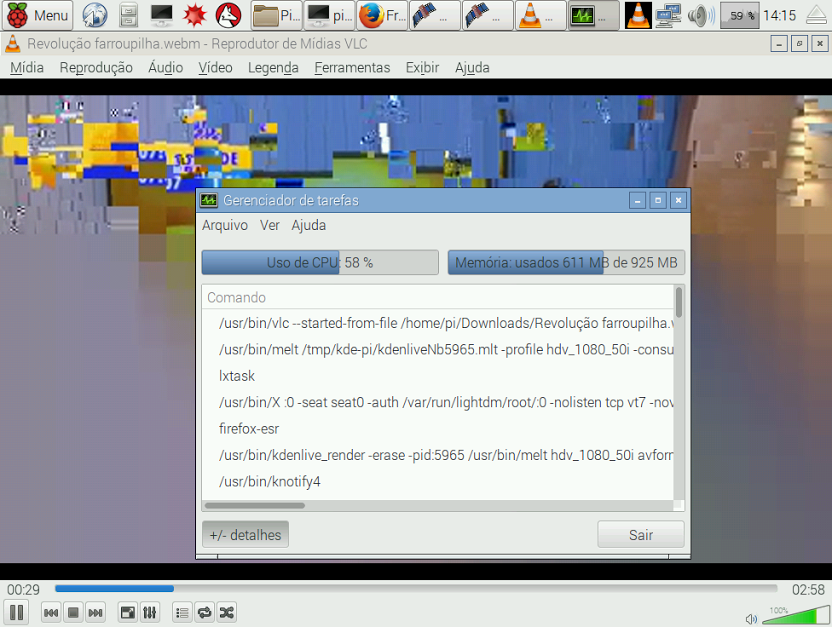Pause the video playback
This screenshot has height=627, width=832.
point(16,613)
